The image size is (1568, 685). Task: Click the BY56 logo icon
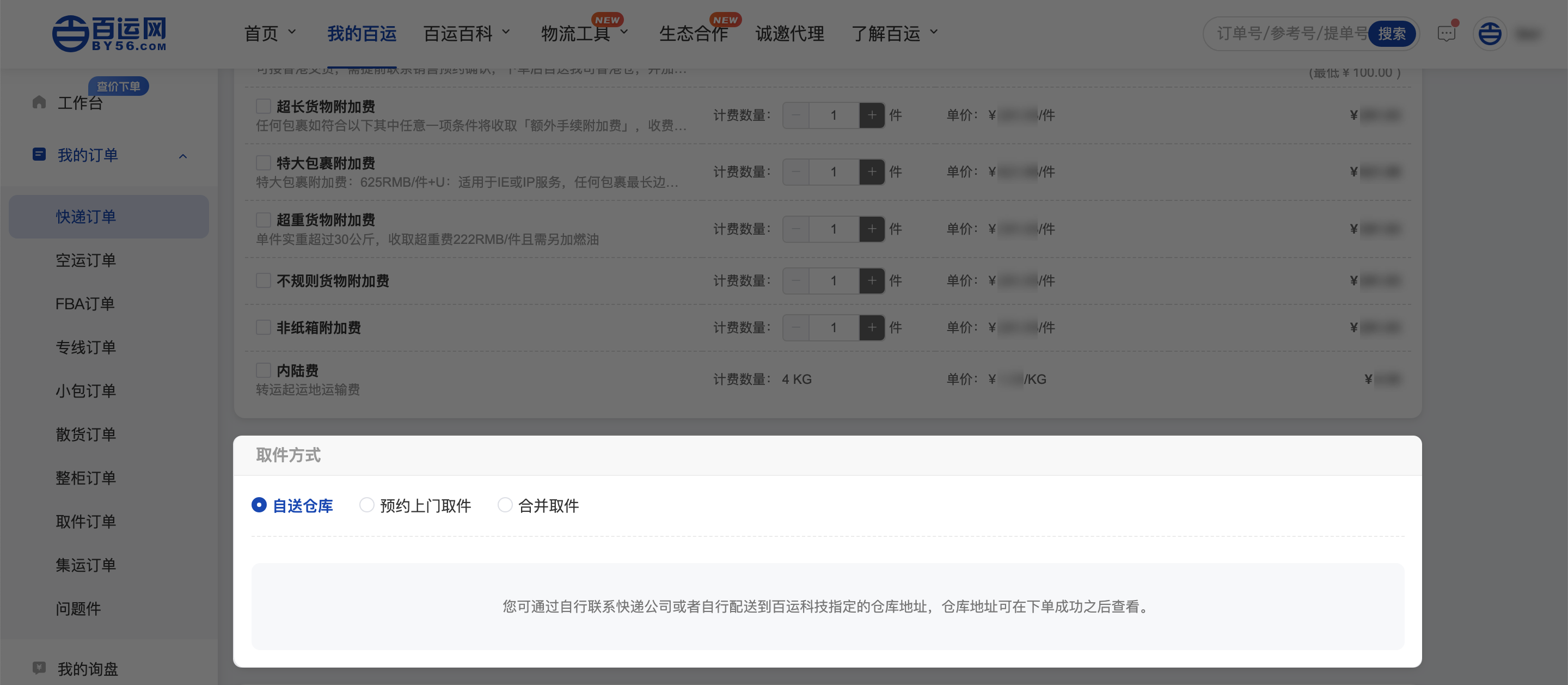tap(70, 34)
